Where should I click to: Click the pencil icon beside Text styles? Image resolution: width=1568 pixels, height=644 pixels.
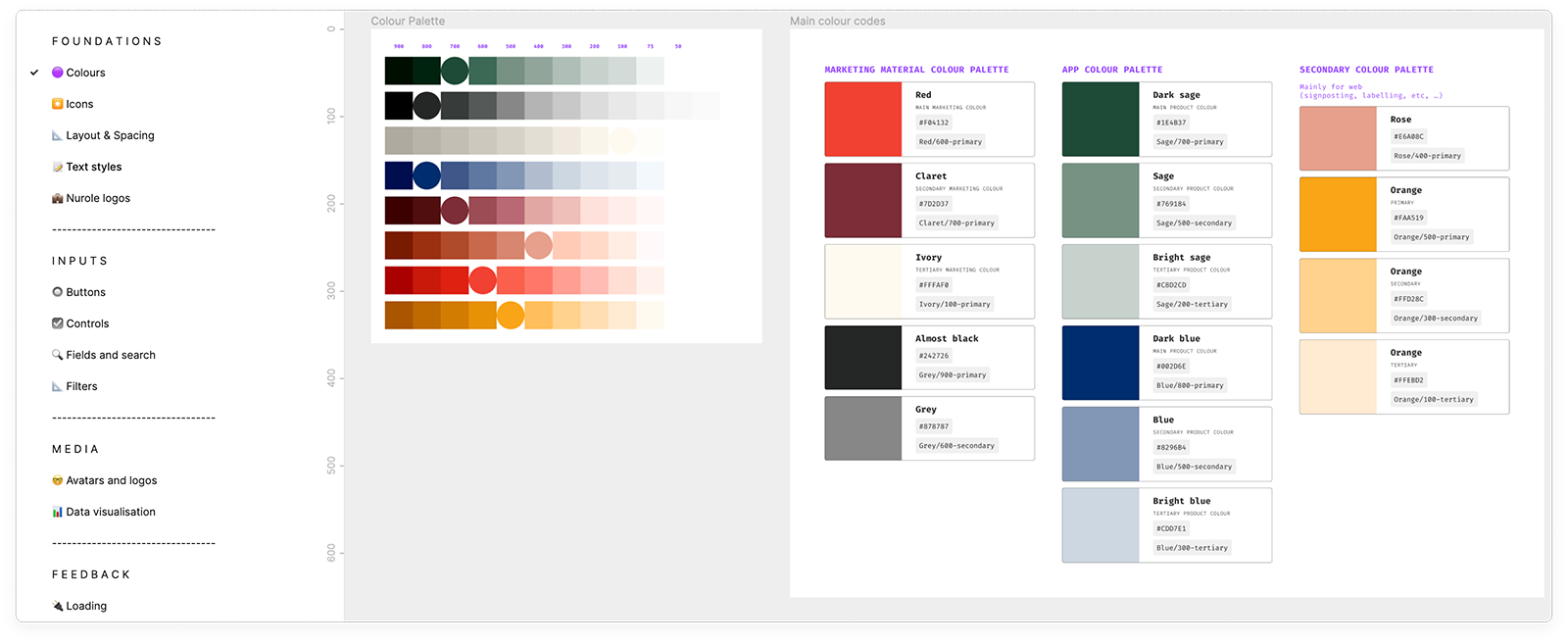point(57,167)
